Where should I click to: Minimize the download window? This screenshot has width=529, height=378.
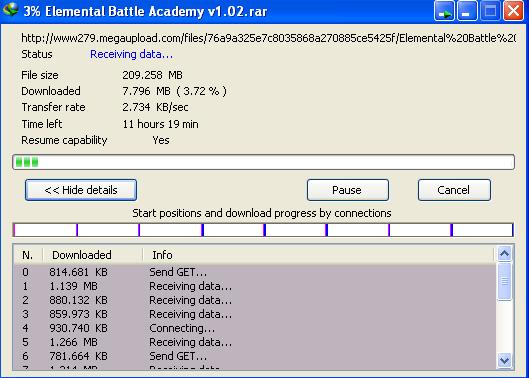[467, 11]
